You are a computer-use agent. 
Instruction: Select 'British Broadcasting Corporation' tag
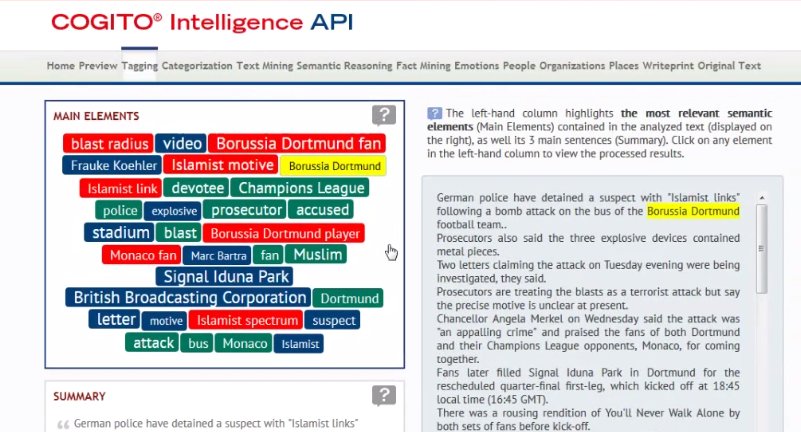tap(188, 298)
